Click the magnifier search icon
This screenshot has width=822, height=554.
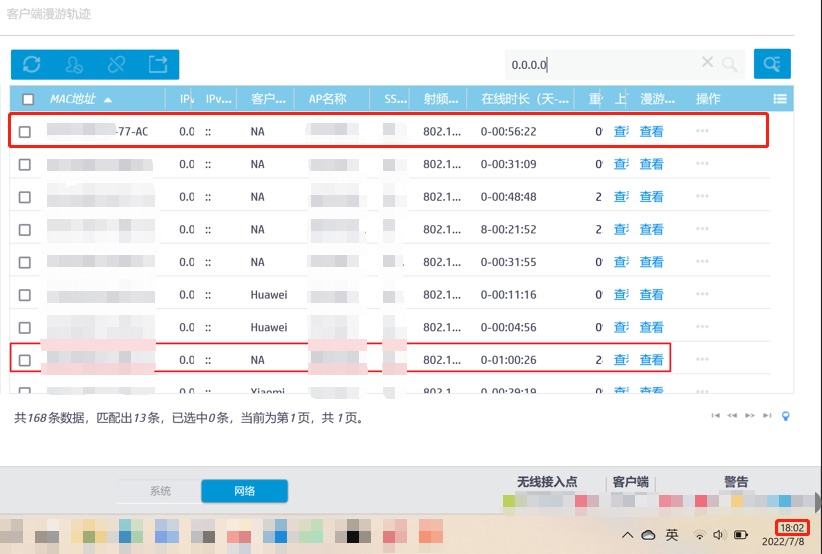point(731,64)
